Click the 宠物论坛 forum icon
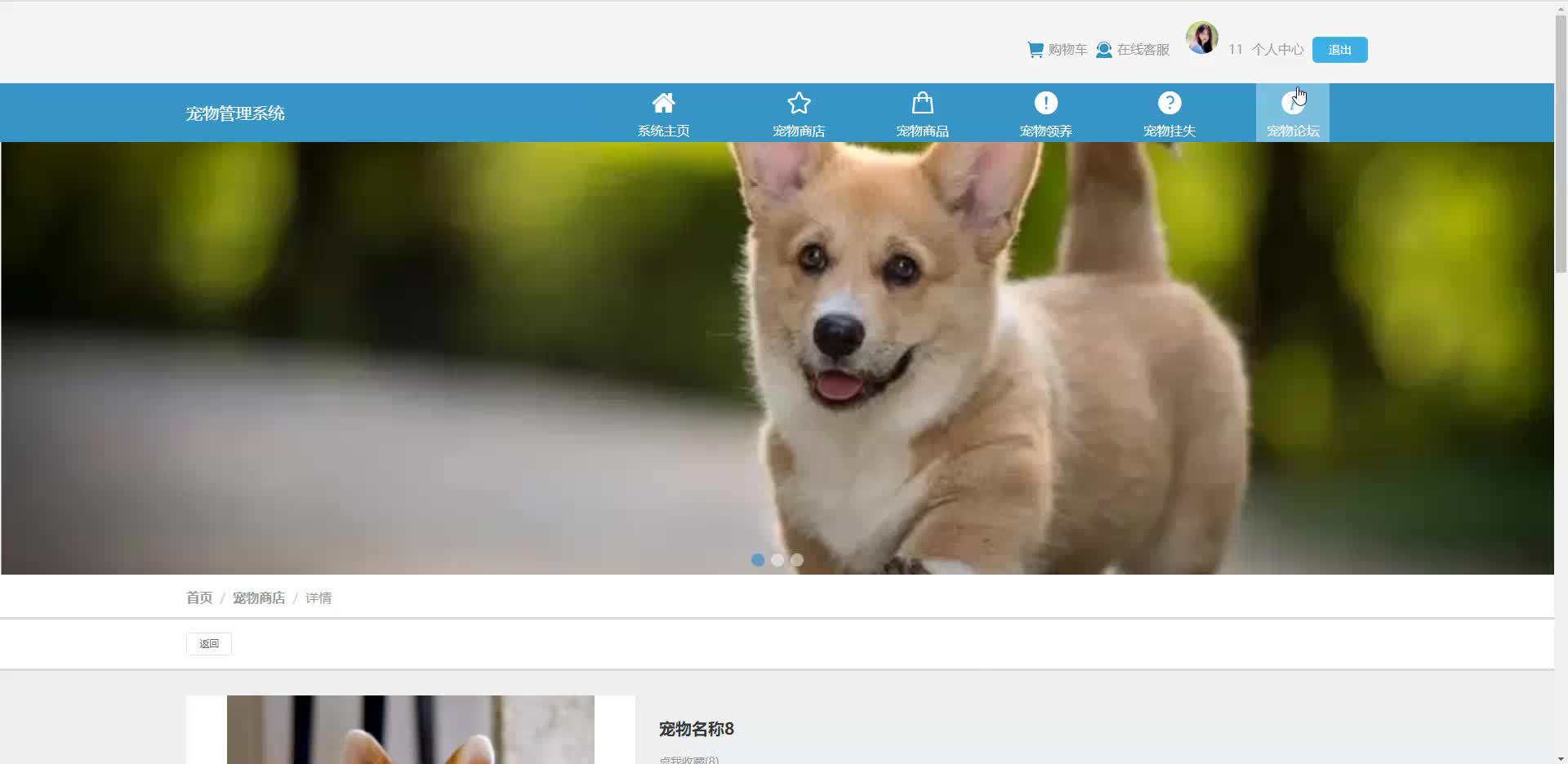The height and width of the screenshot is (764, 1568). 1293,103
